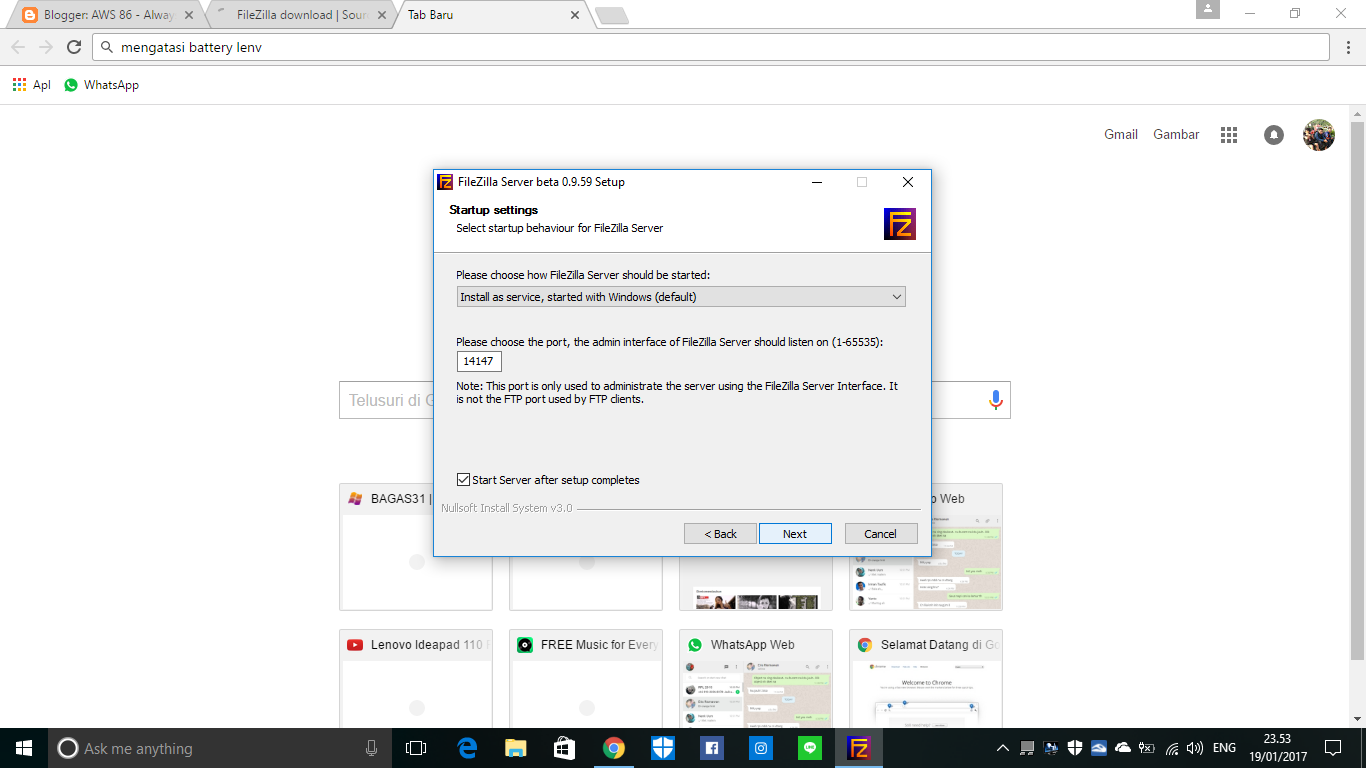Click the Chrome page vertical scrollbar

[x=1357, y=390]
